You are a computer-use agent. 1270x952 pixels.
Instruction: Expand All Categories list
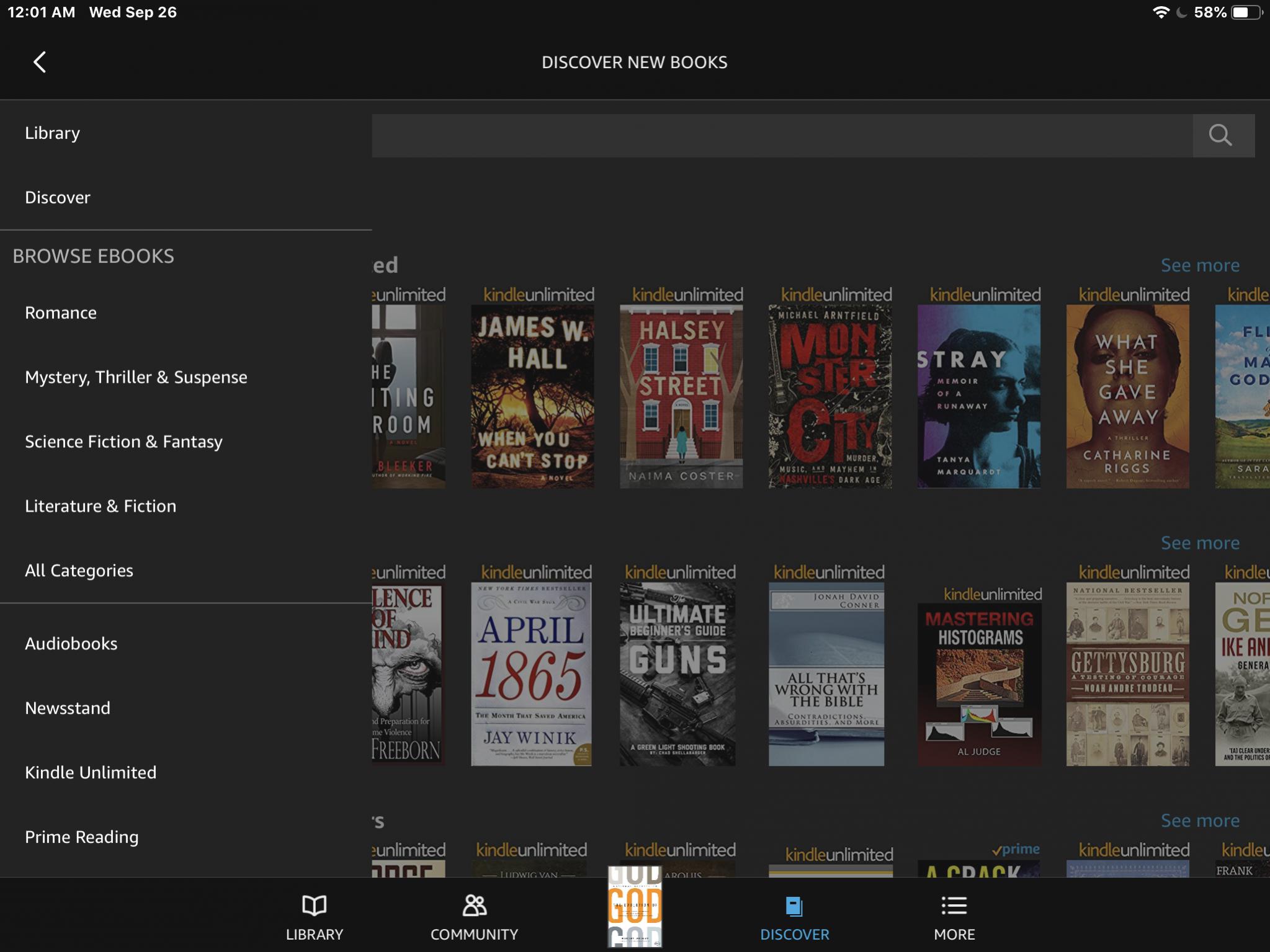(x=79, y=571)
